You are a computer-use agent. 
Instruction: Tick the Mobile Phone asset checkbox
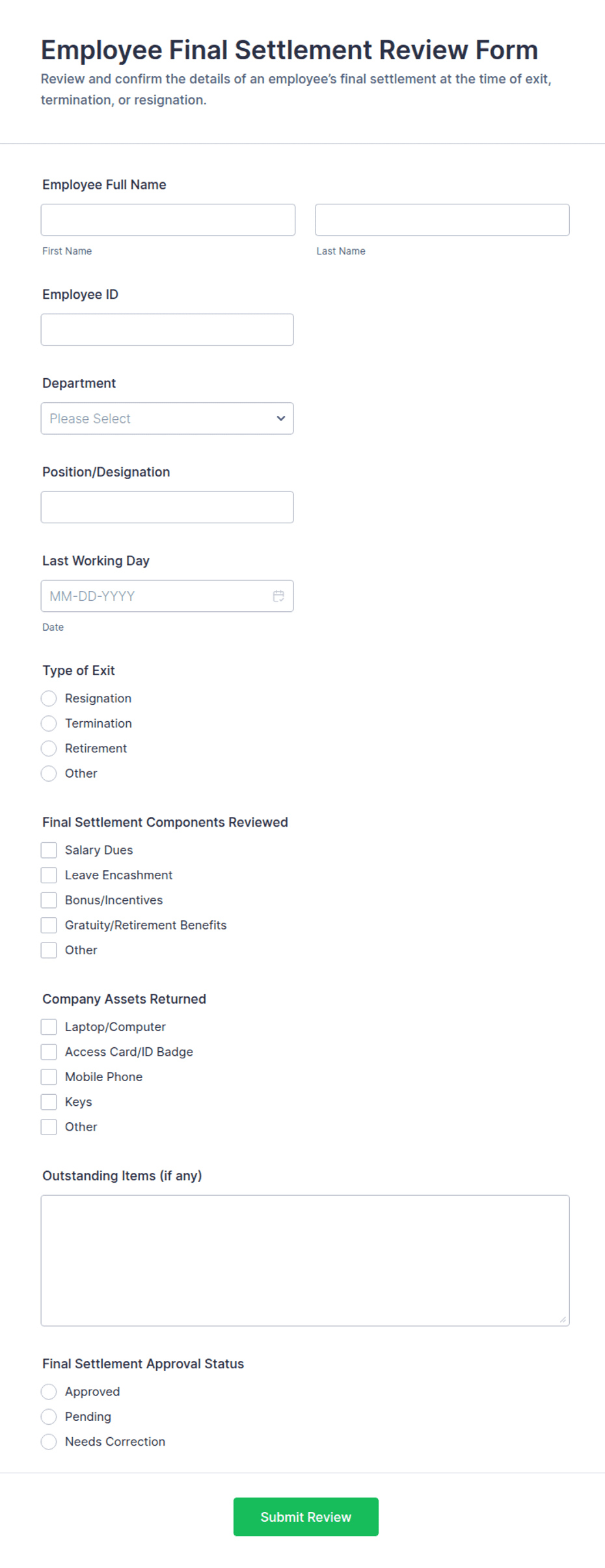(49, 1077)
